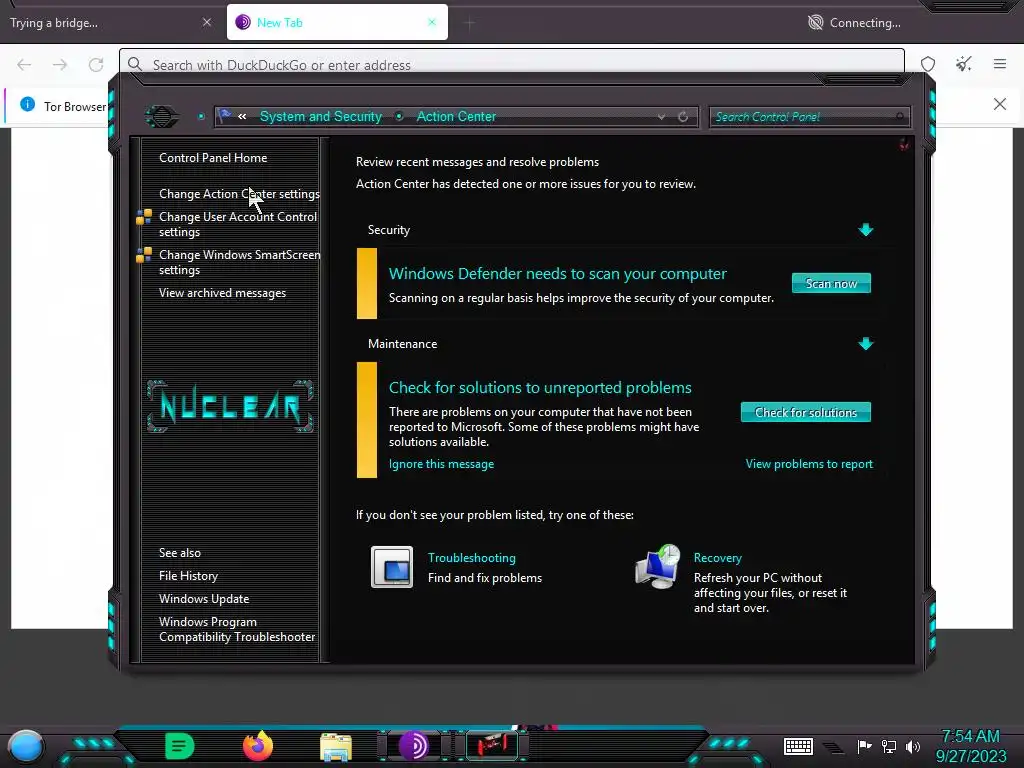This screenshot has height=768, width=1024.
Task: Click the Control Panel back navigation orb
Action: click(161, 117)
